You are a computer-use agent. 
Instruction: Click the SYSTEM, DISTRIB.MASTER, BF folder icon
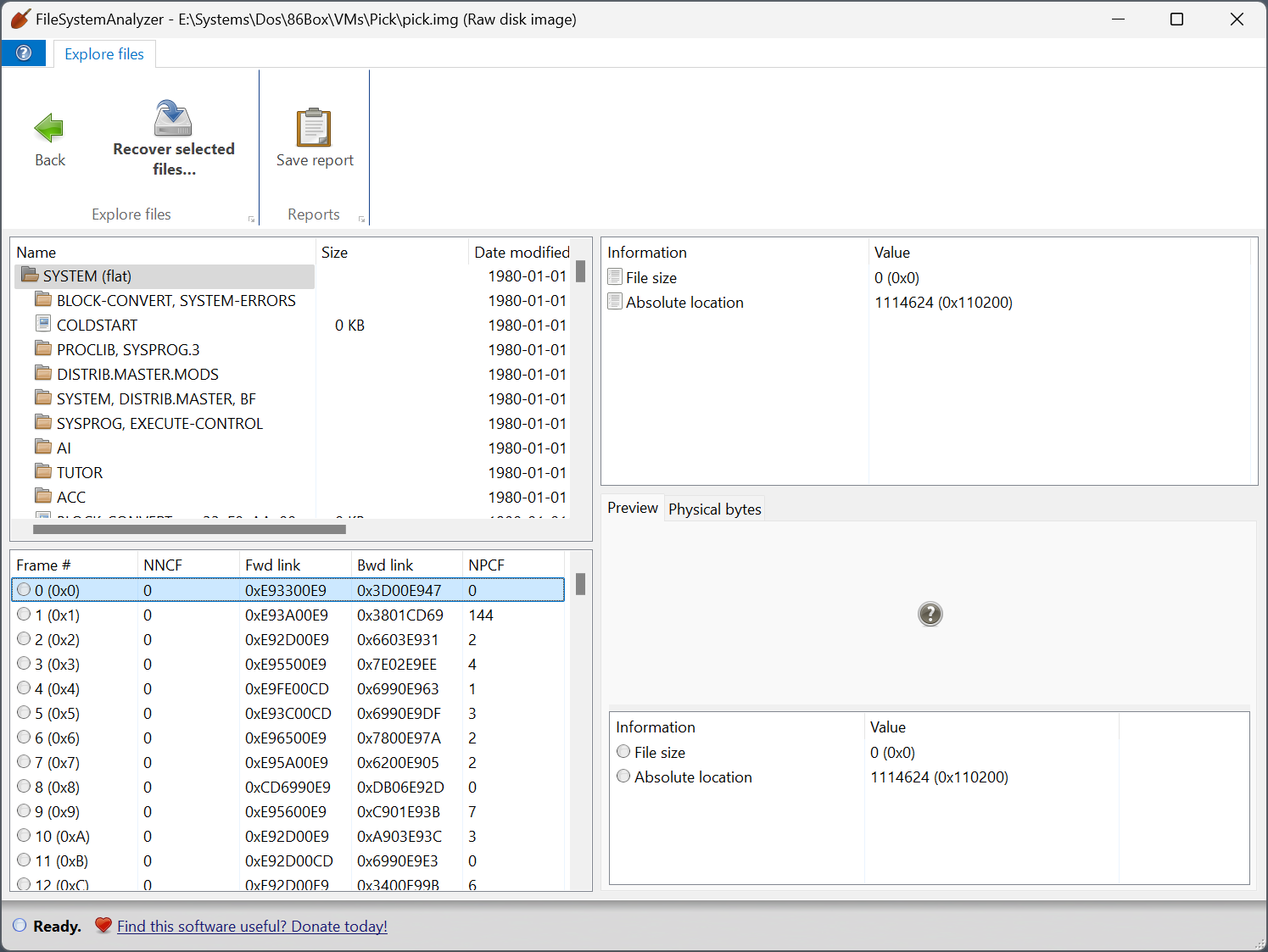[x=43, y=398]
